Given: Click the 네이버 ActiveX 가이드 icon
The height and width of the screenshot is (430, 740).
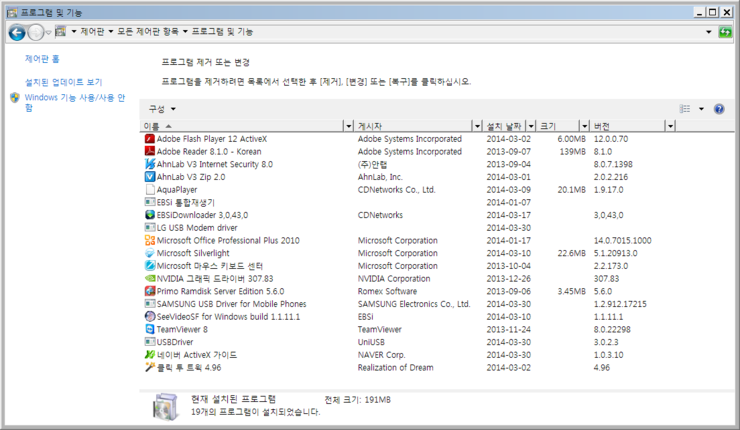Looking at the screenshot, I should [150, 354].
